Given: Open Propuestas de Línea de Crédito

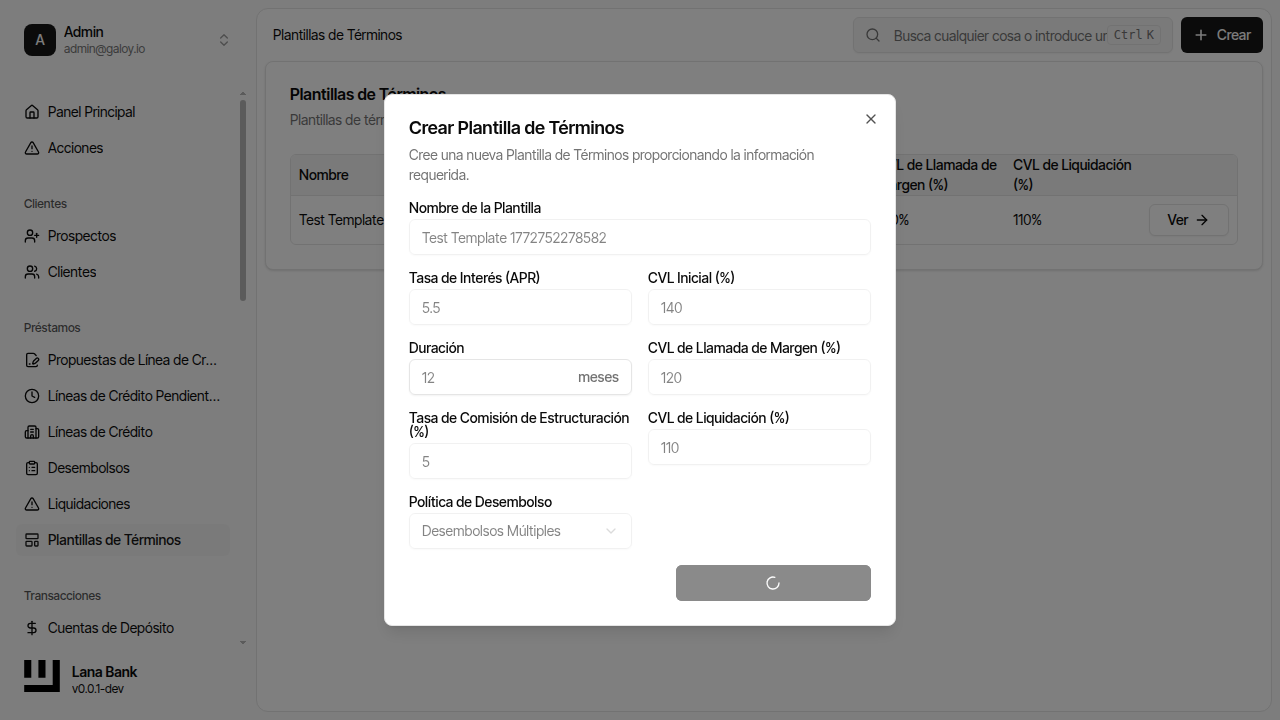Looking at the screenshot, I should pyautogui.click(x=132, y=360).
